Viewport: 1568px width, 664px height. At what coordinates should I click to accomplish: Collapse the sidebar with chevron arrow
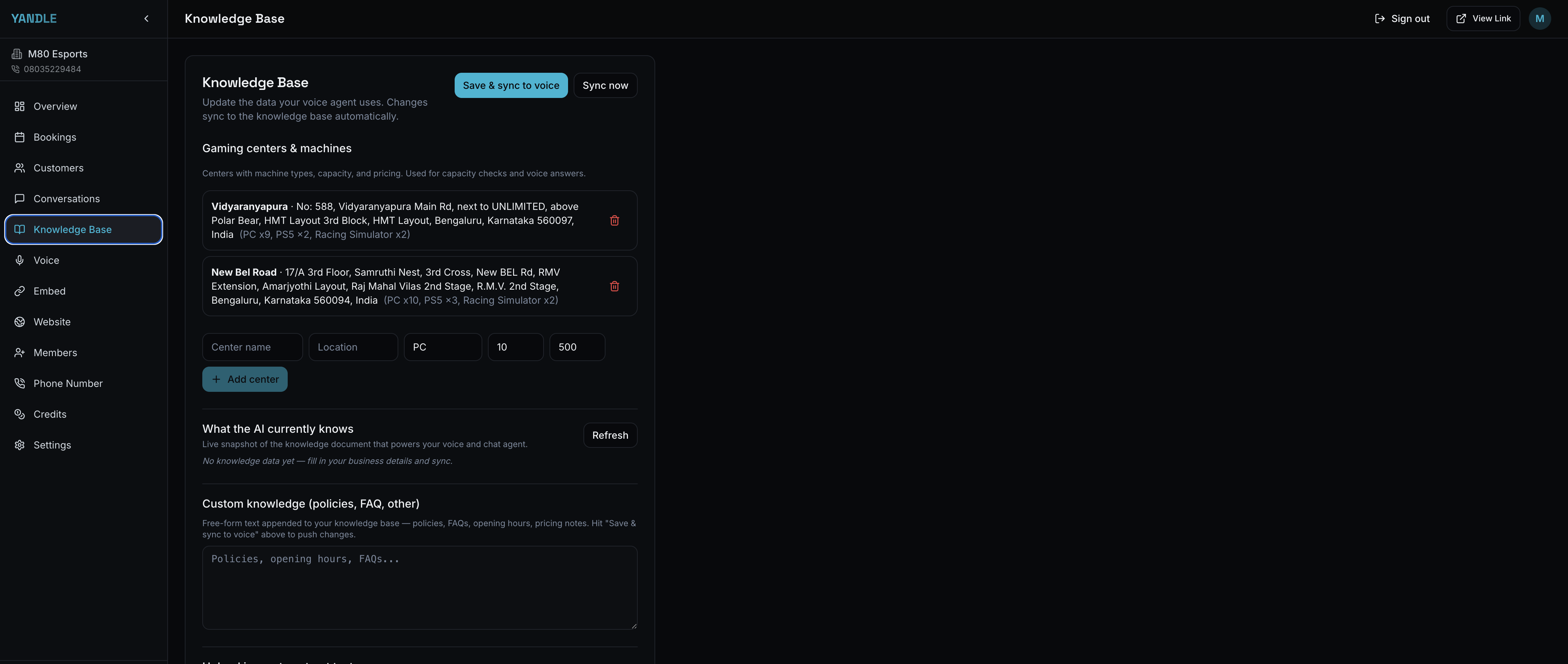146,19
